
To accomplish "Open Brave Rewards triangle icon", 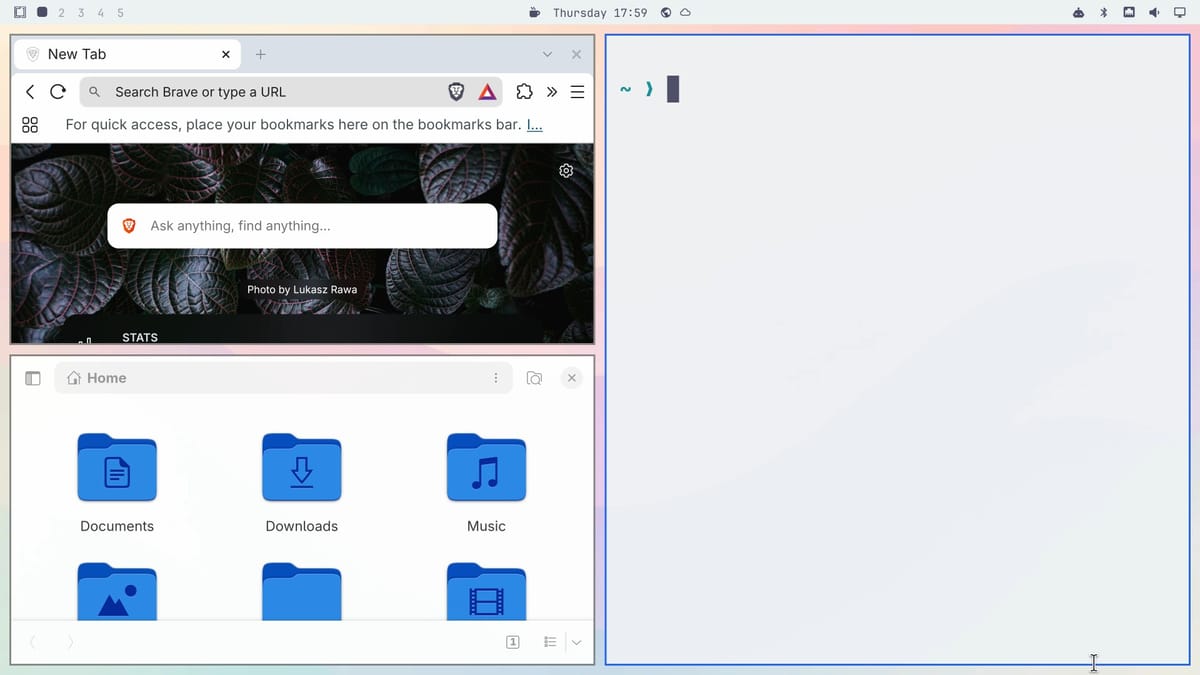I will click(x=487, y=92).
